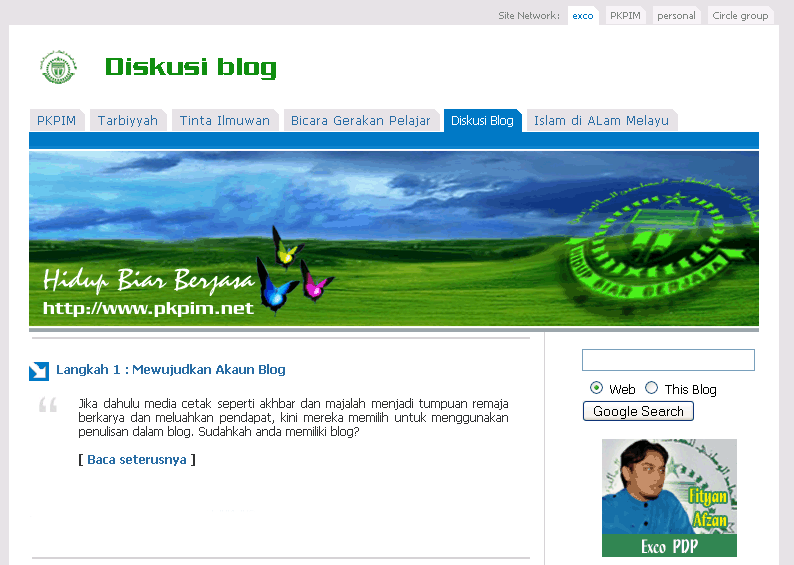Focus the search text field

coord(668,360)
